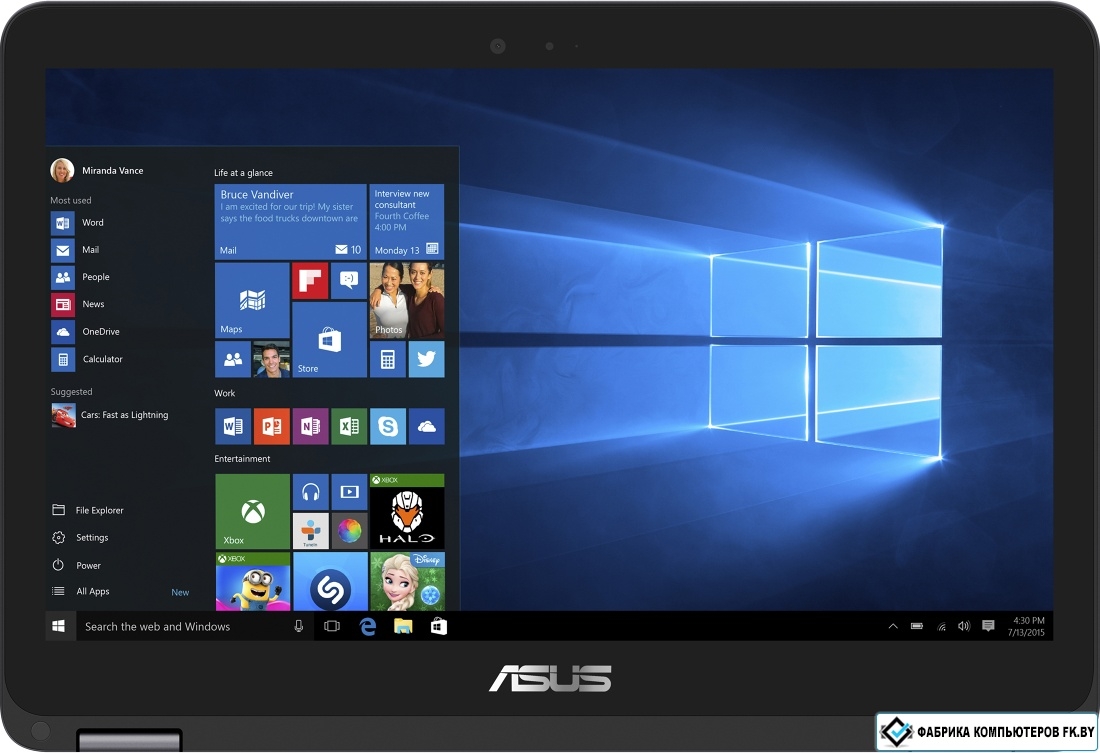Show All Apps in the Start menu
This screenshot has width=1100, height=753.
point(81,592)
